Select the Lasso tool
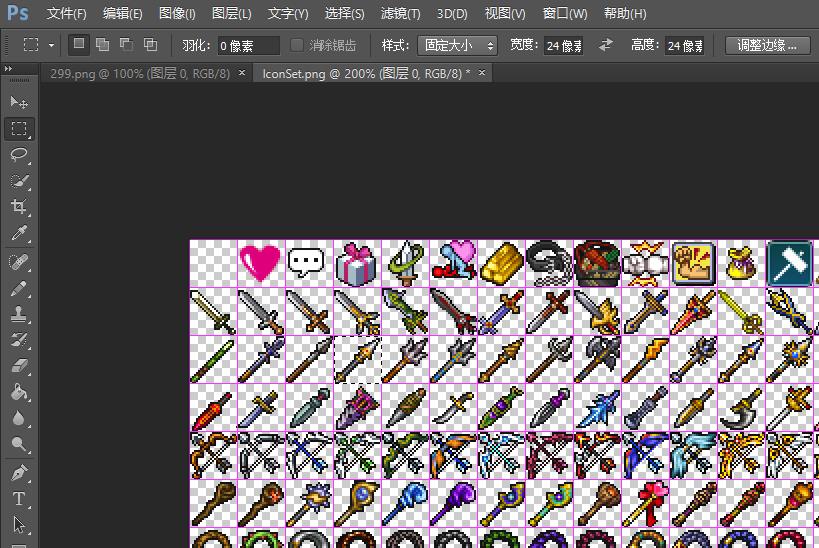Viewport: 819px width, 548px height. (x=19, y=155)
